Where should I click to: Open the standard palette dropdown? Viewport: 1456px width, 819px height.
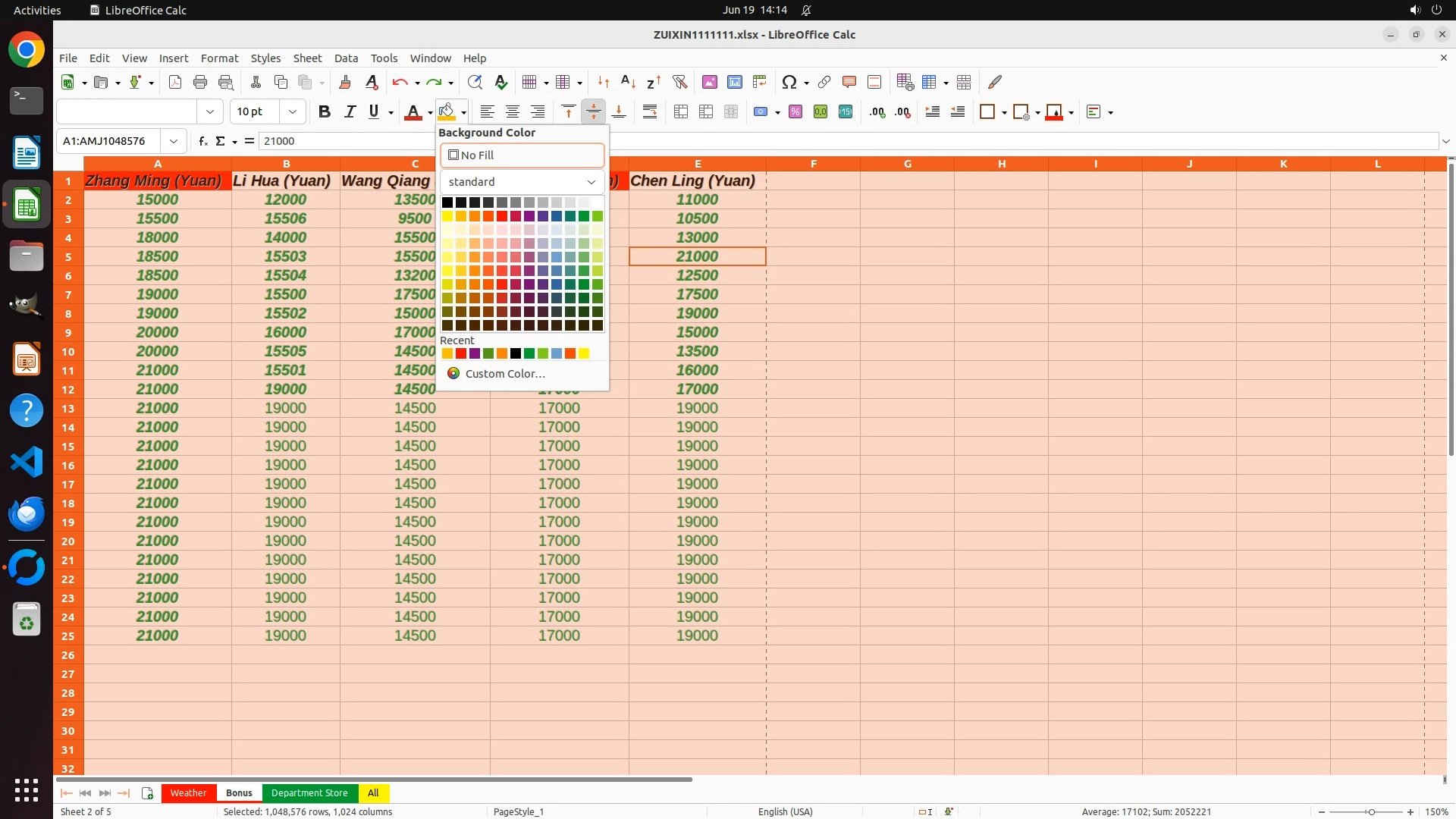[522, 182]
